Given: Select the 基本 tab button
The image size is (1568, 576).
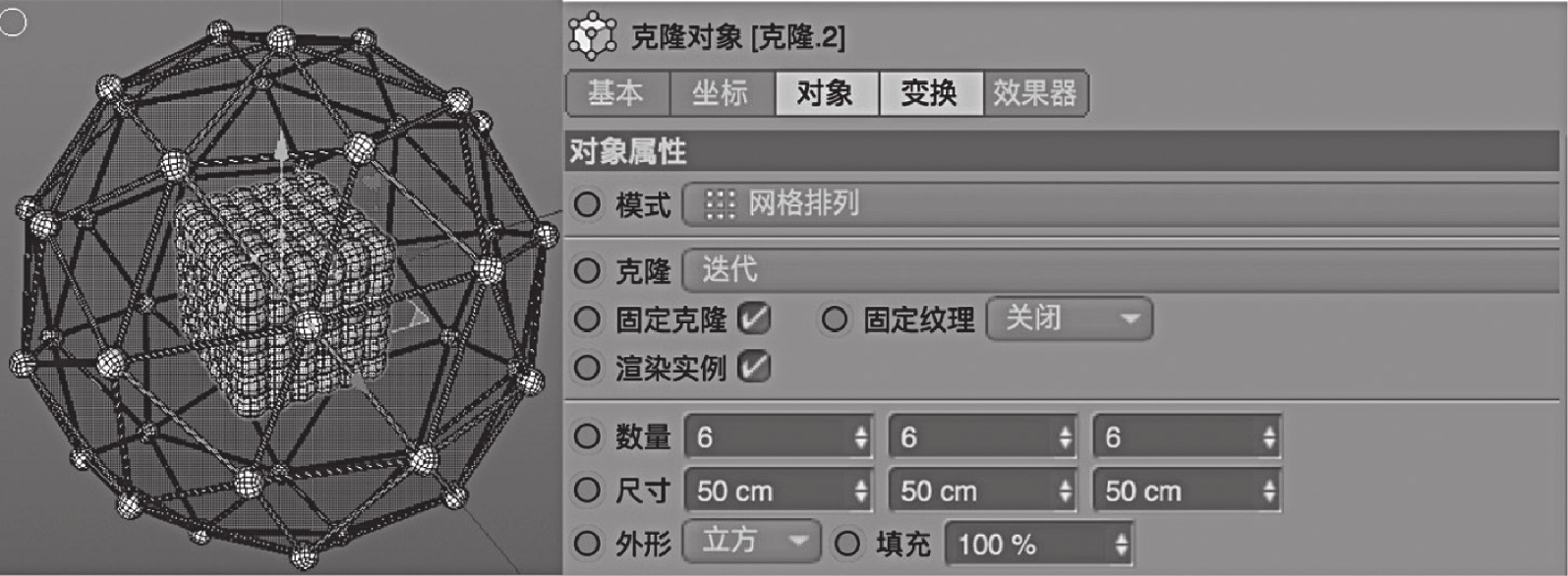Looking at the screenshot, I should [x=617, y=93].
